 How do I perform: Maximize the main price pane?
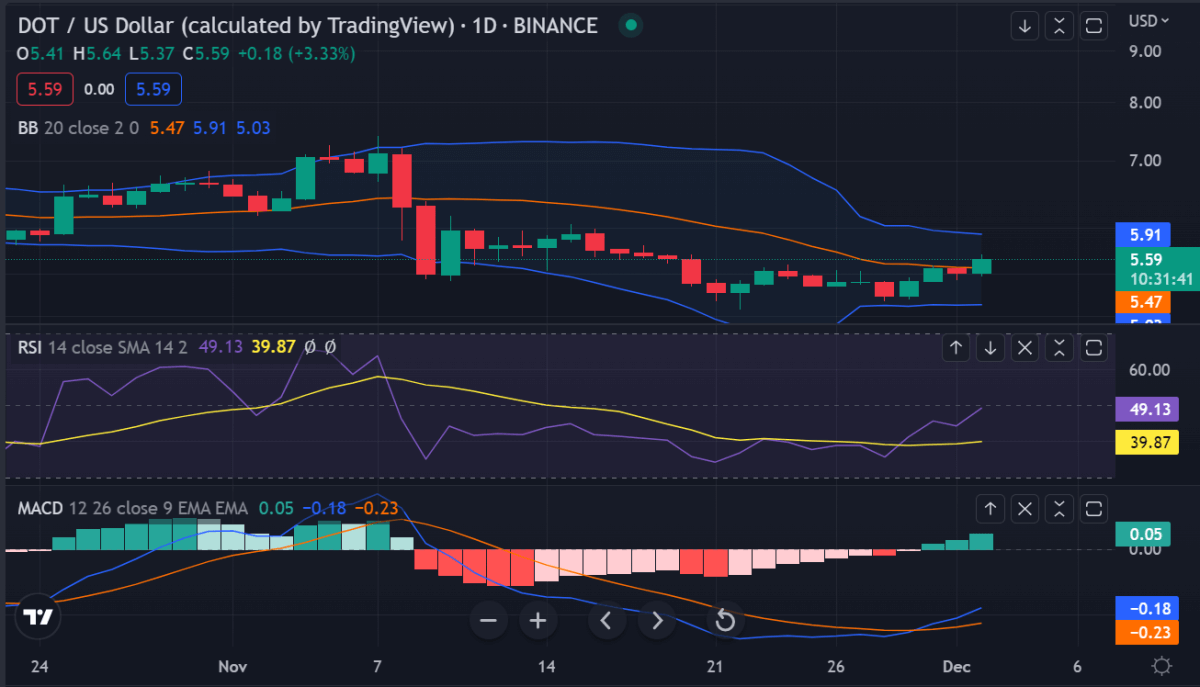1094,26
